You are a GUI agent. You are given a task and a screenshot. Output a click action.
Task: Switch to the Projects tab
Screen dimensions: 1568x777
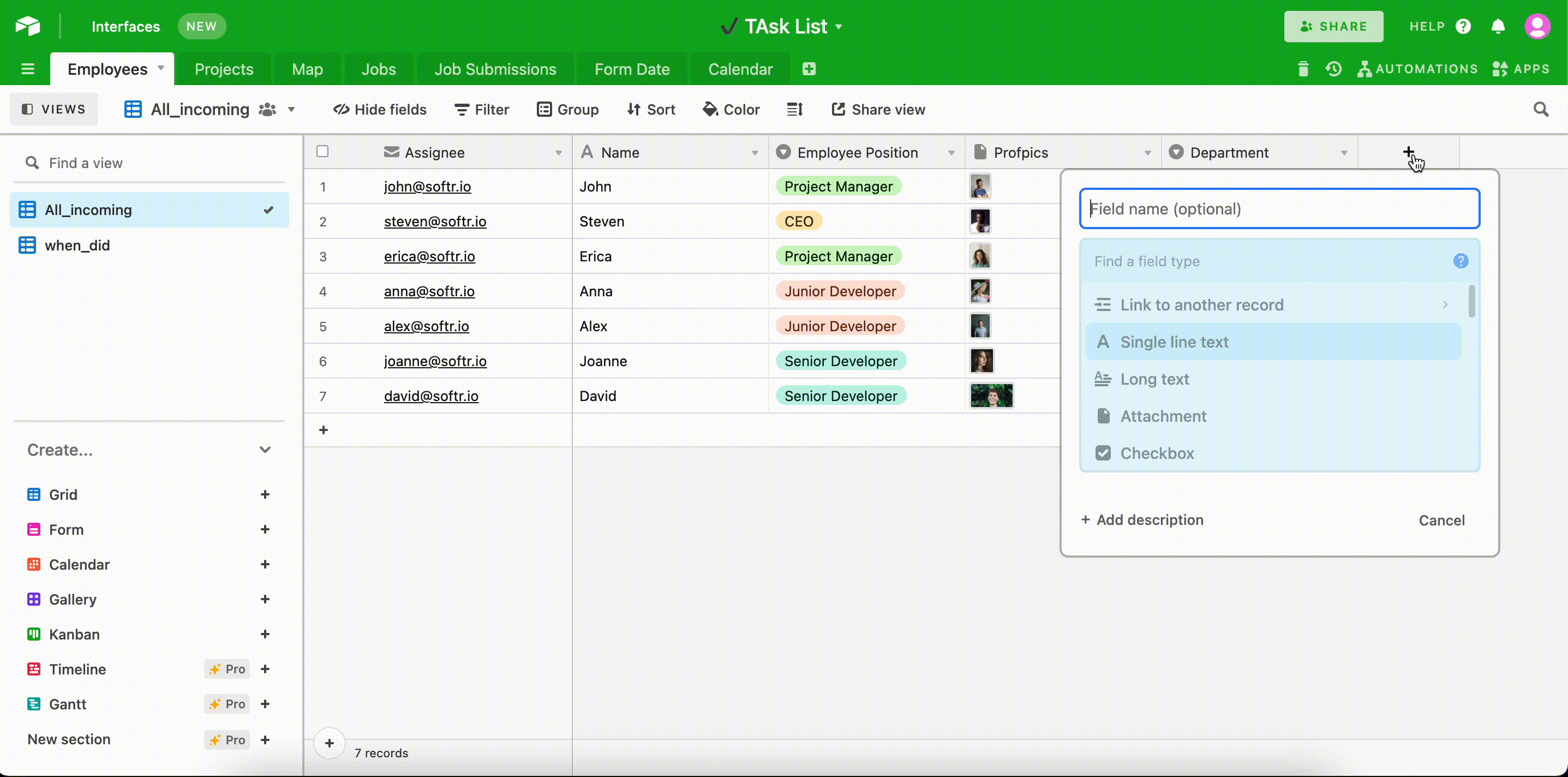[224, 69]
